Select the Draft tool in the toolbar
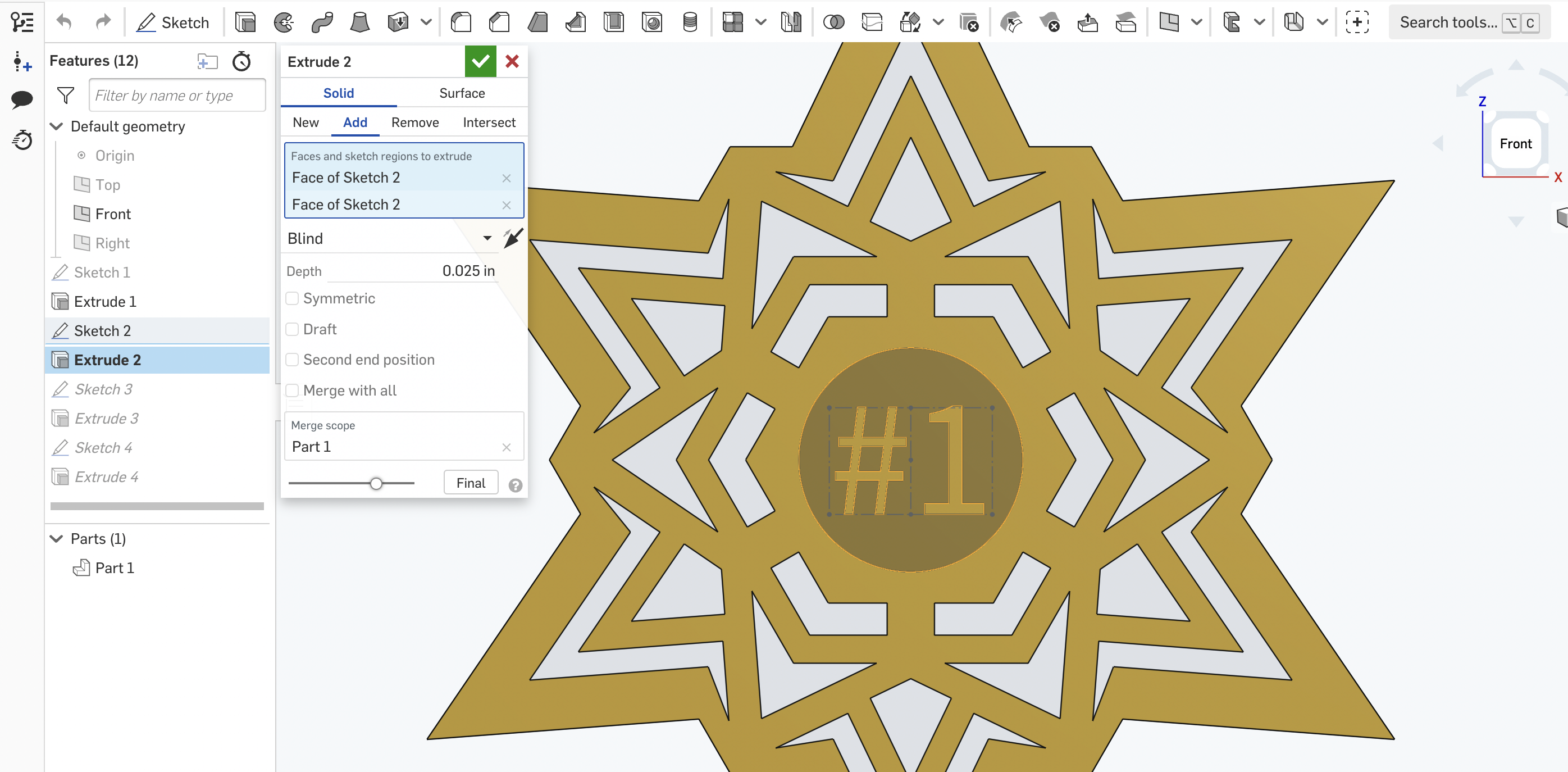The width and height of the screenshot is (1568, 772). point(537,22)
